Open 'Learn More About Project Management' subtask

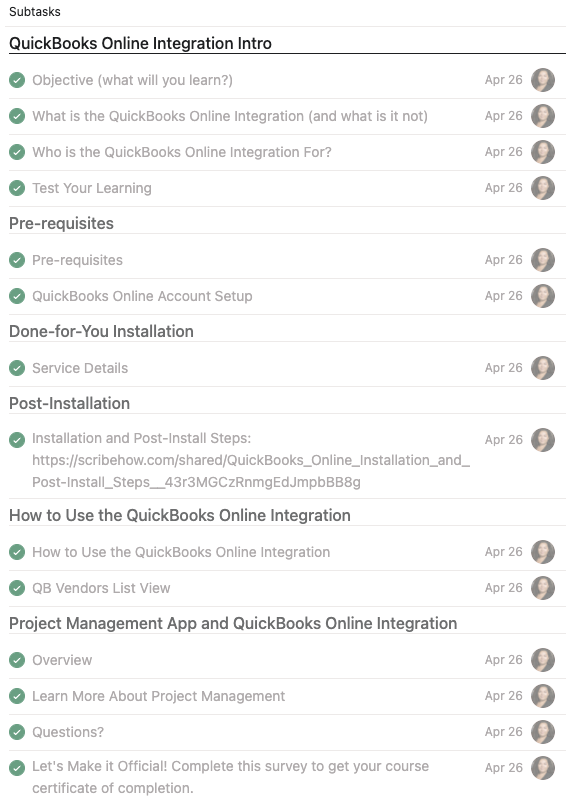pos(158,696)
